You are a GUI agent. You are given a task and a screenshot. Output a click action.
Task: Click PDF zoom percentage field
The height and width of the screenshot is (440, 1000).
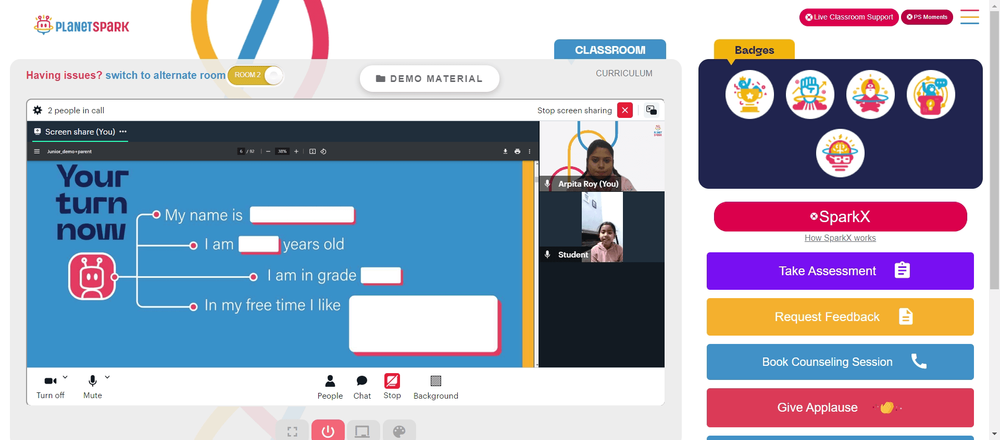tap(282, 152)
